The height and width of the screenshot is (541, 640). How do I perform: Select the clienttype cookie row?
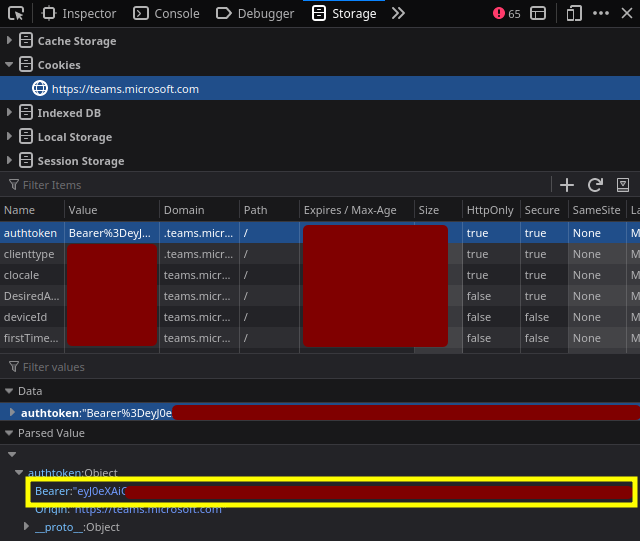320,254
